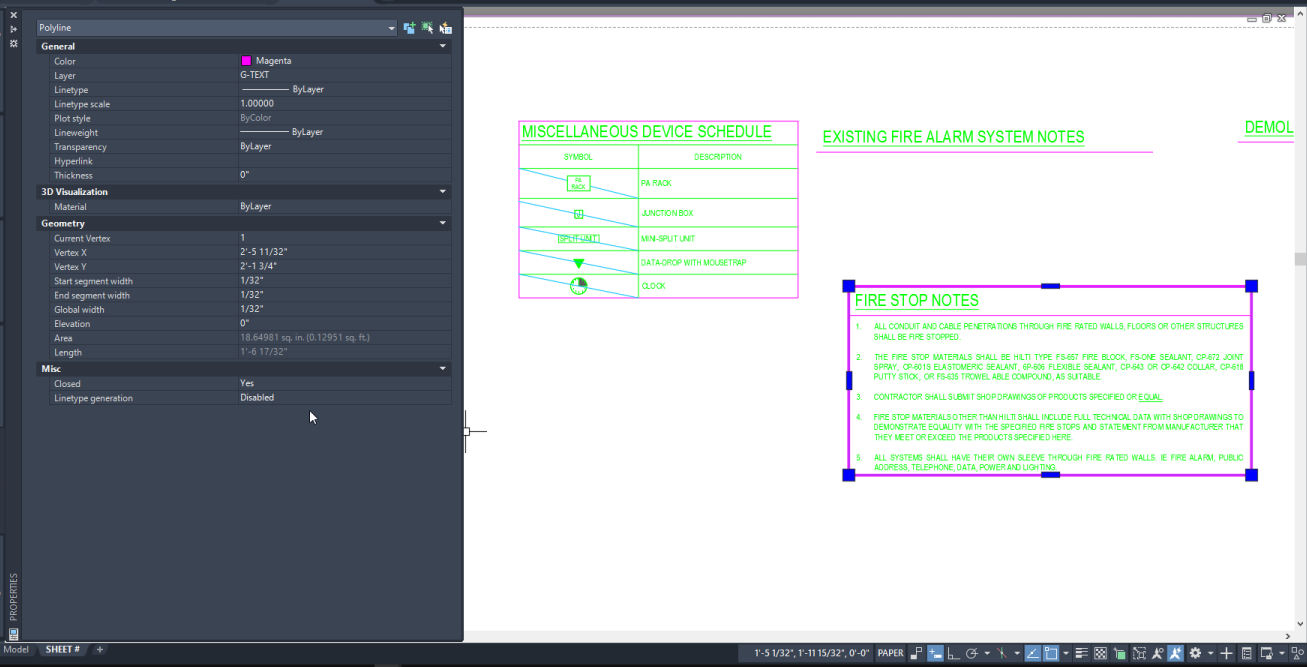Toggle the PICKADD value icon

pos(409,27)
